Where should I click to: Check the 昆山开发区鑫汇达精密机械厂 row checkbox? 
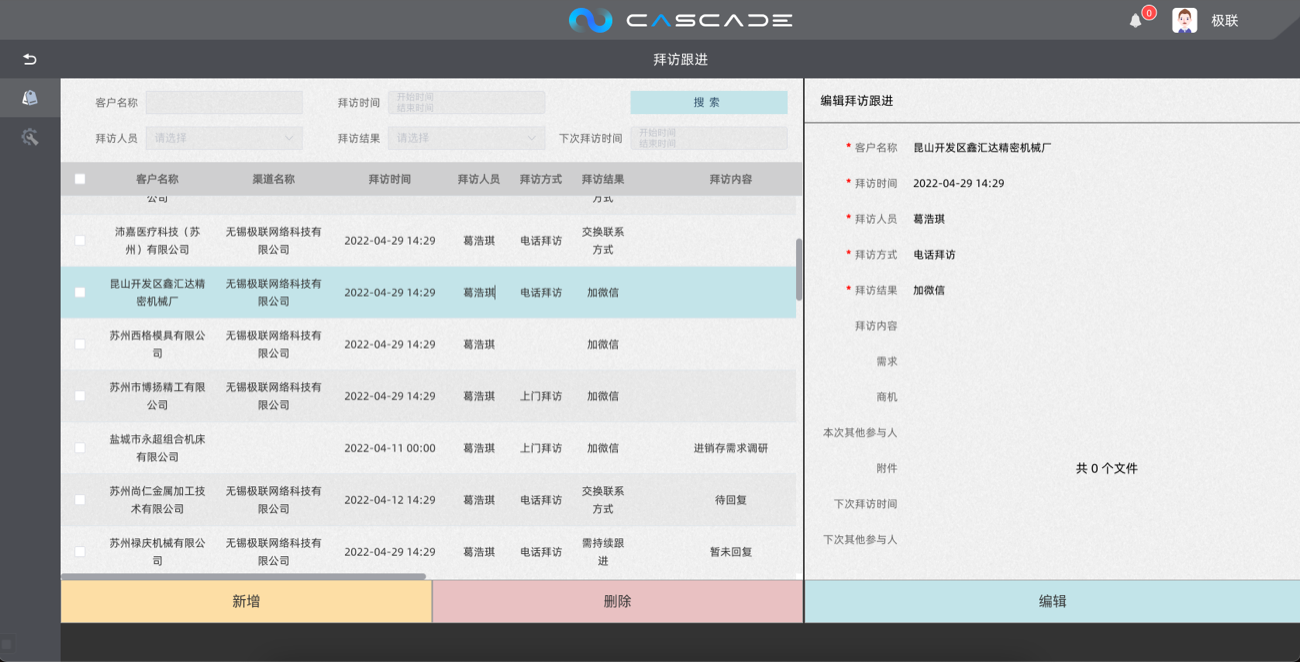(80, 293)
